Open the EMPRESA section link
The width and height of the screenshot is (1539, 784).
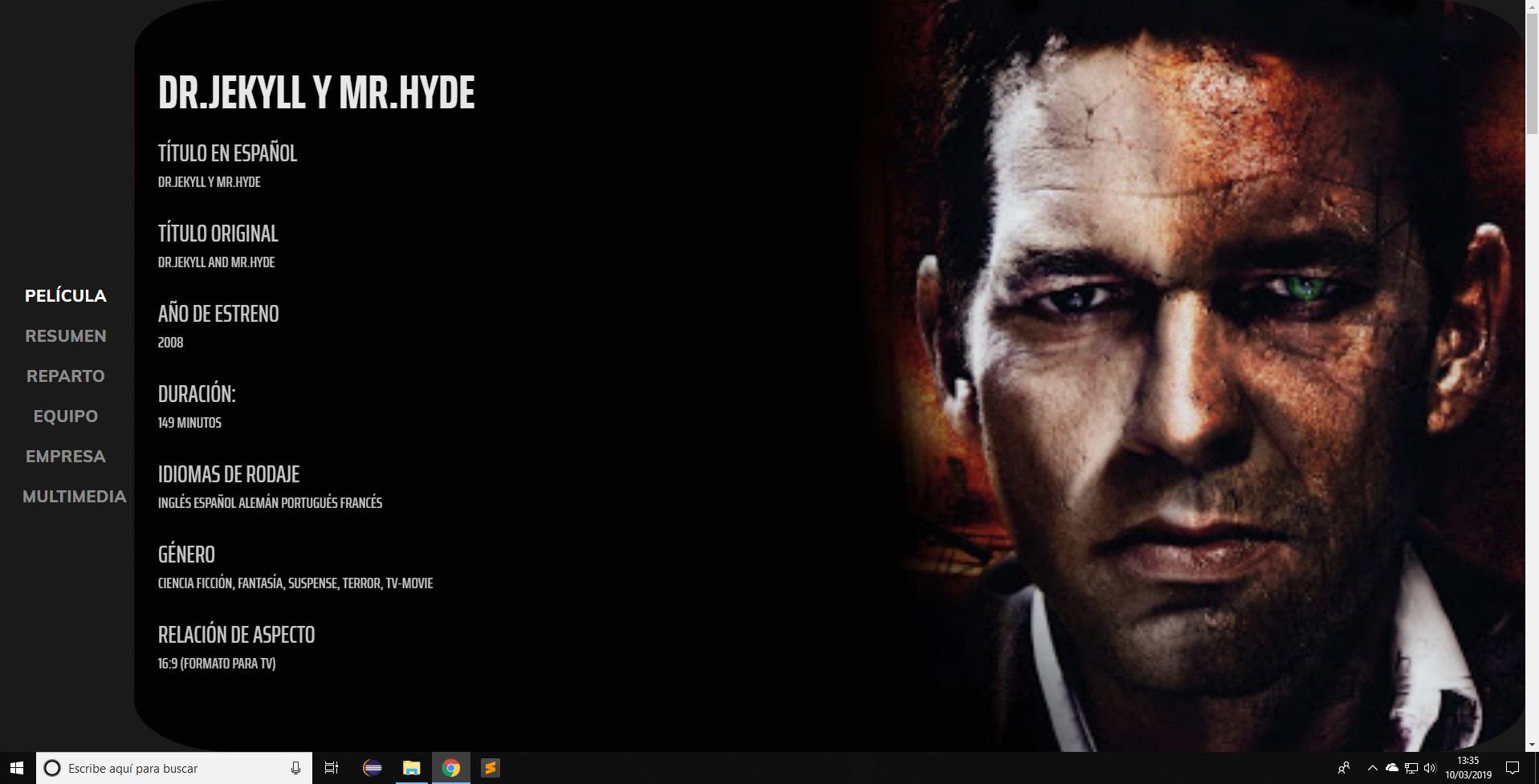[x=66, y=457]
